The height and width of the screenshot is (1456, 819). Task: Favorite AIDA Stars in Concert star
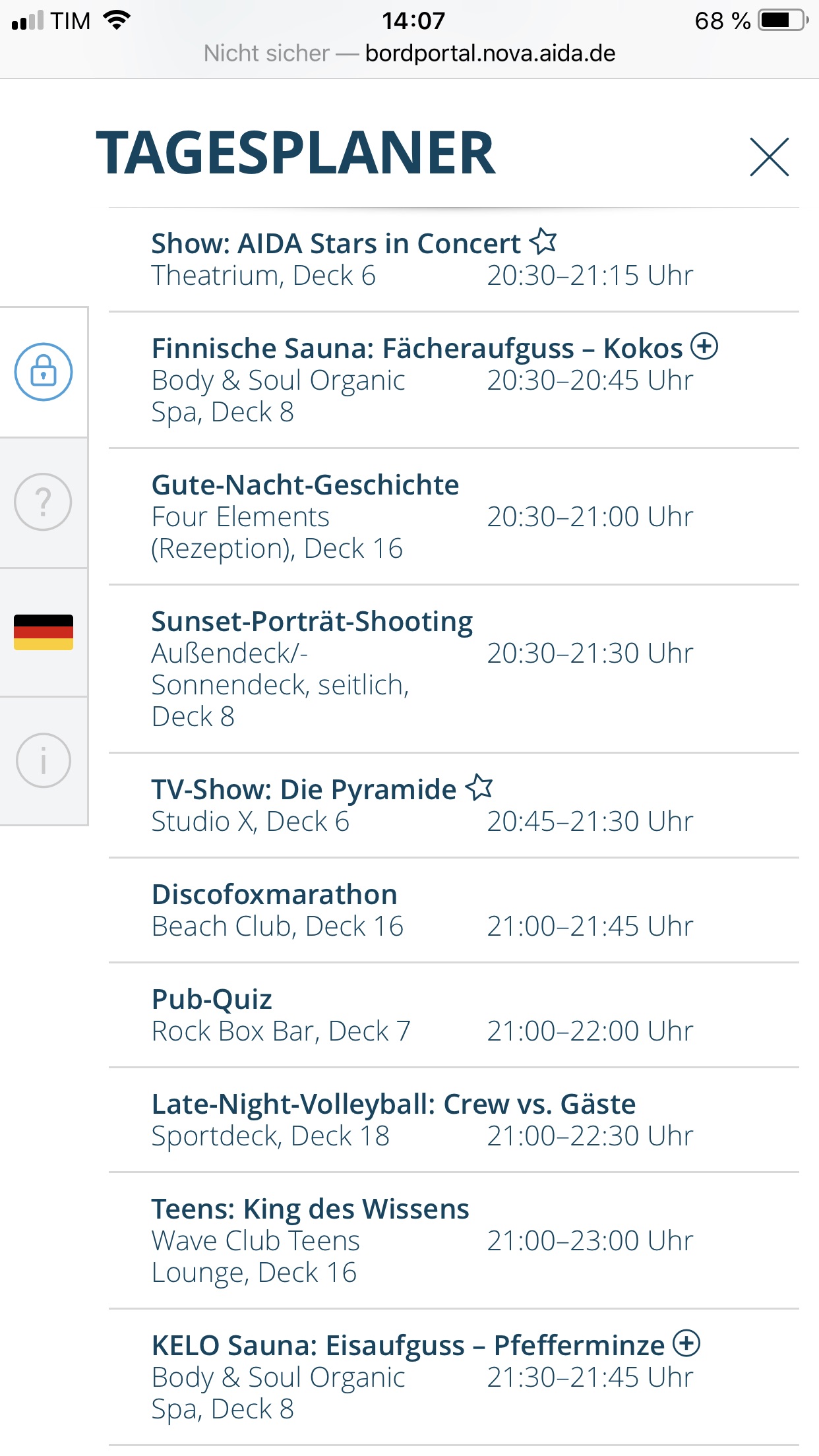click(x=543, y=241)
